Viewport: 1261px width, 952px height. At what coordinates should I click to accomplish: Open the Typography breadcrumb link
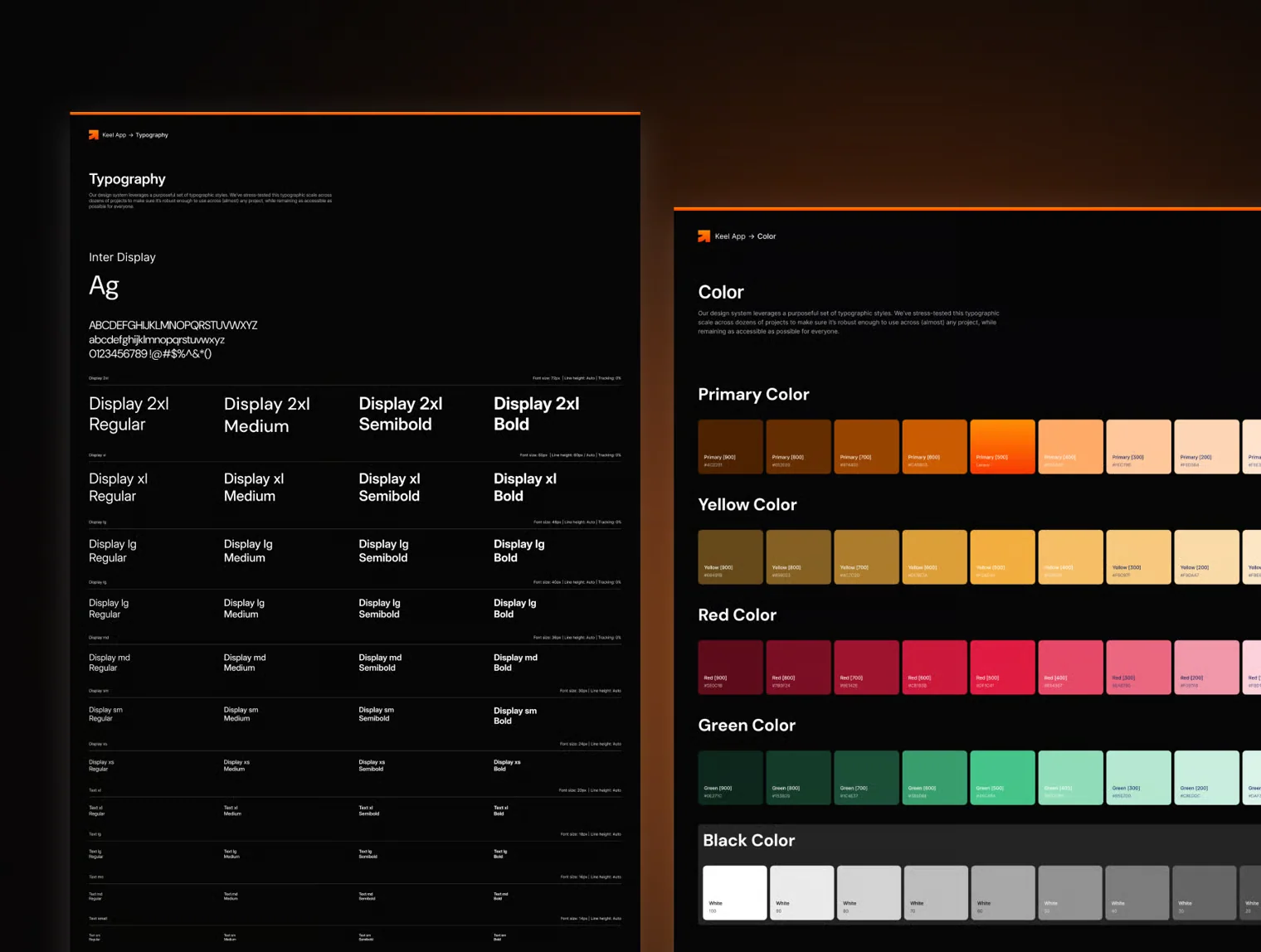click(152, 134)
